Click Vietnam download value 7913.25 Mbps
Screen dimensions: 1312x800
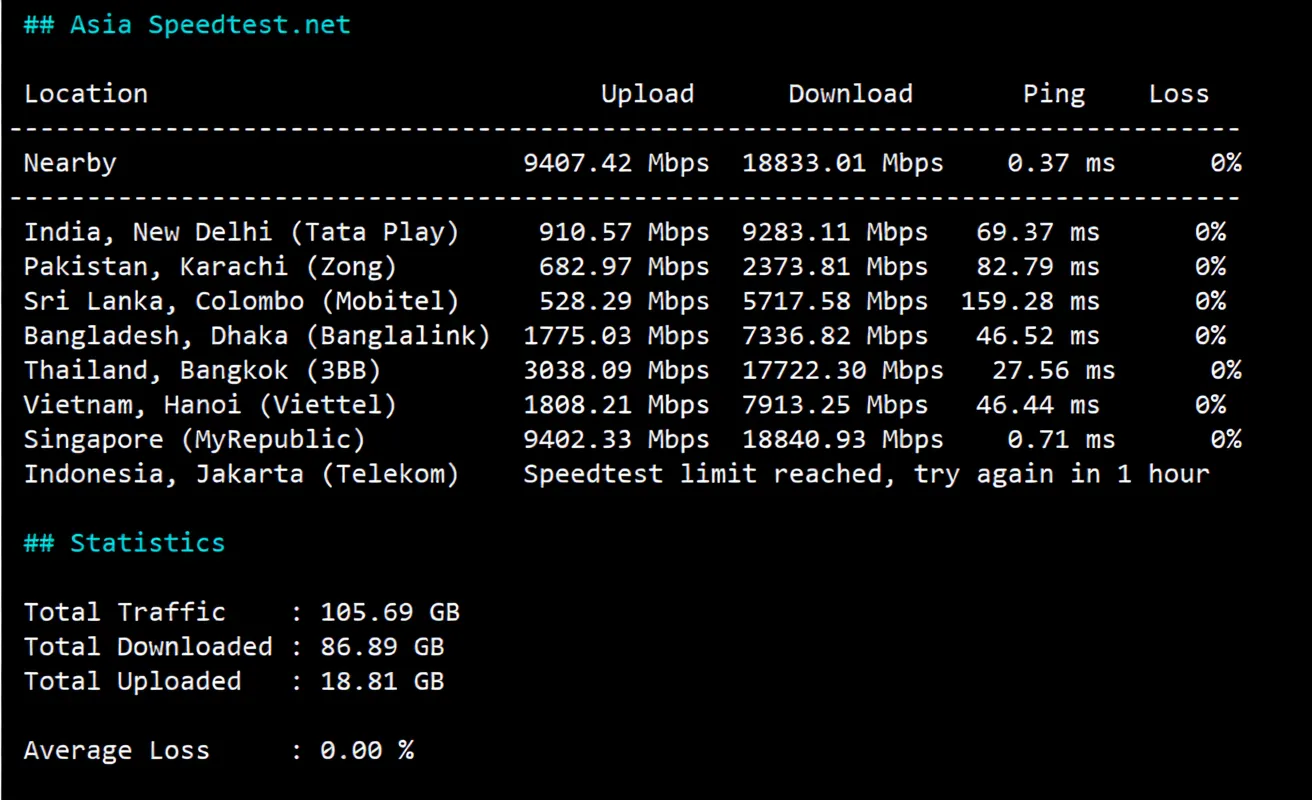point(835,405)
